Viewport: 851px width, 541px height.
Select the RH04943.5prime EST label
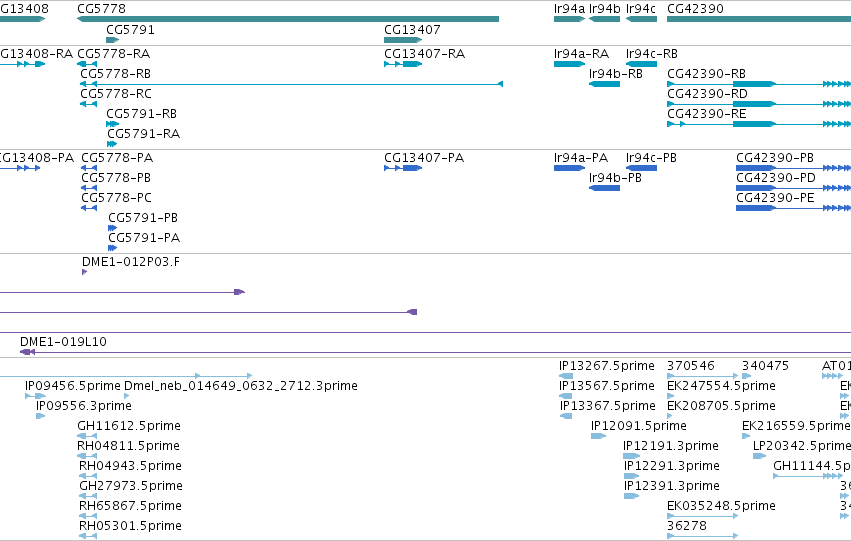point(130,466)
